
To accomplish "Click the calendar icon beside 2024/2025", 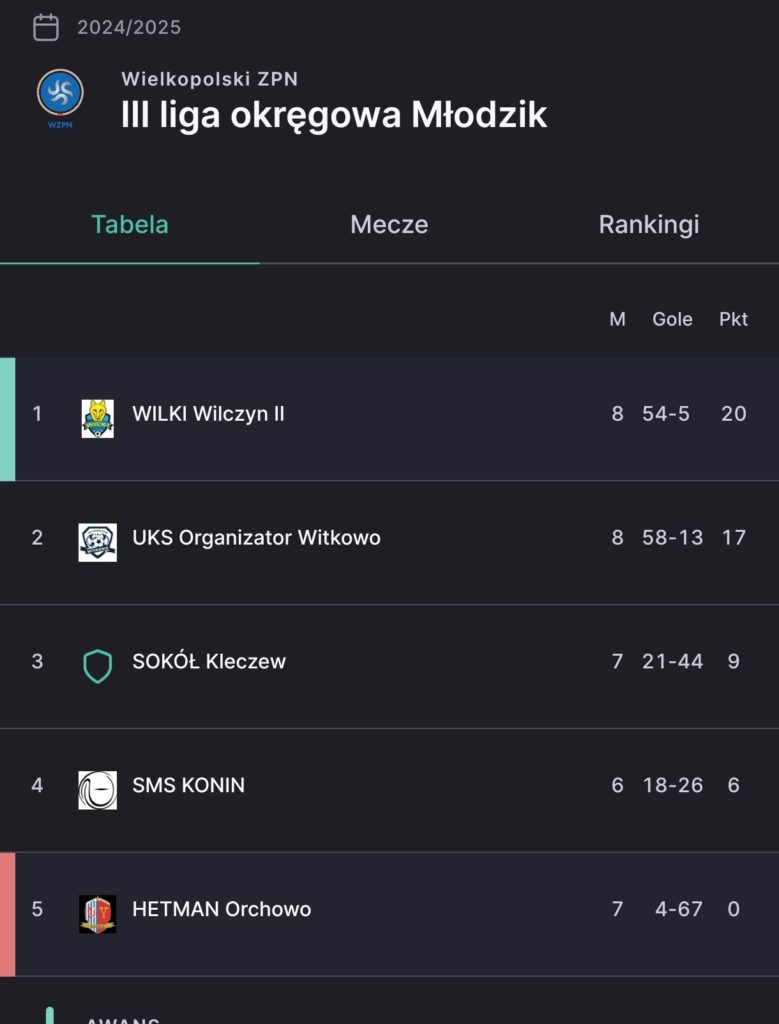I will click(46, 27).
